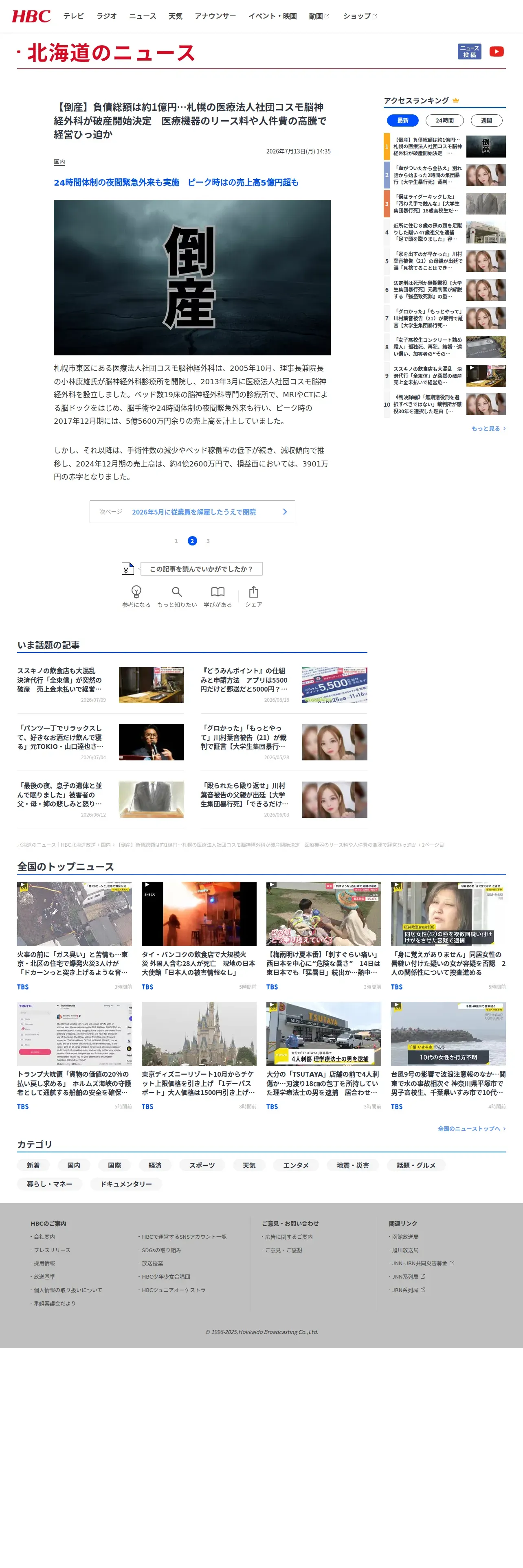
Task: Select the 週間 ranking tab
Action: [x=486, y=120]
